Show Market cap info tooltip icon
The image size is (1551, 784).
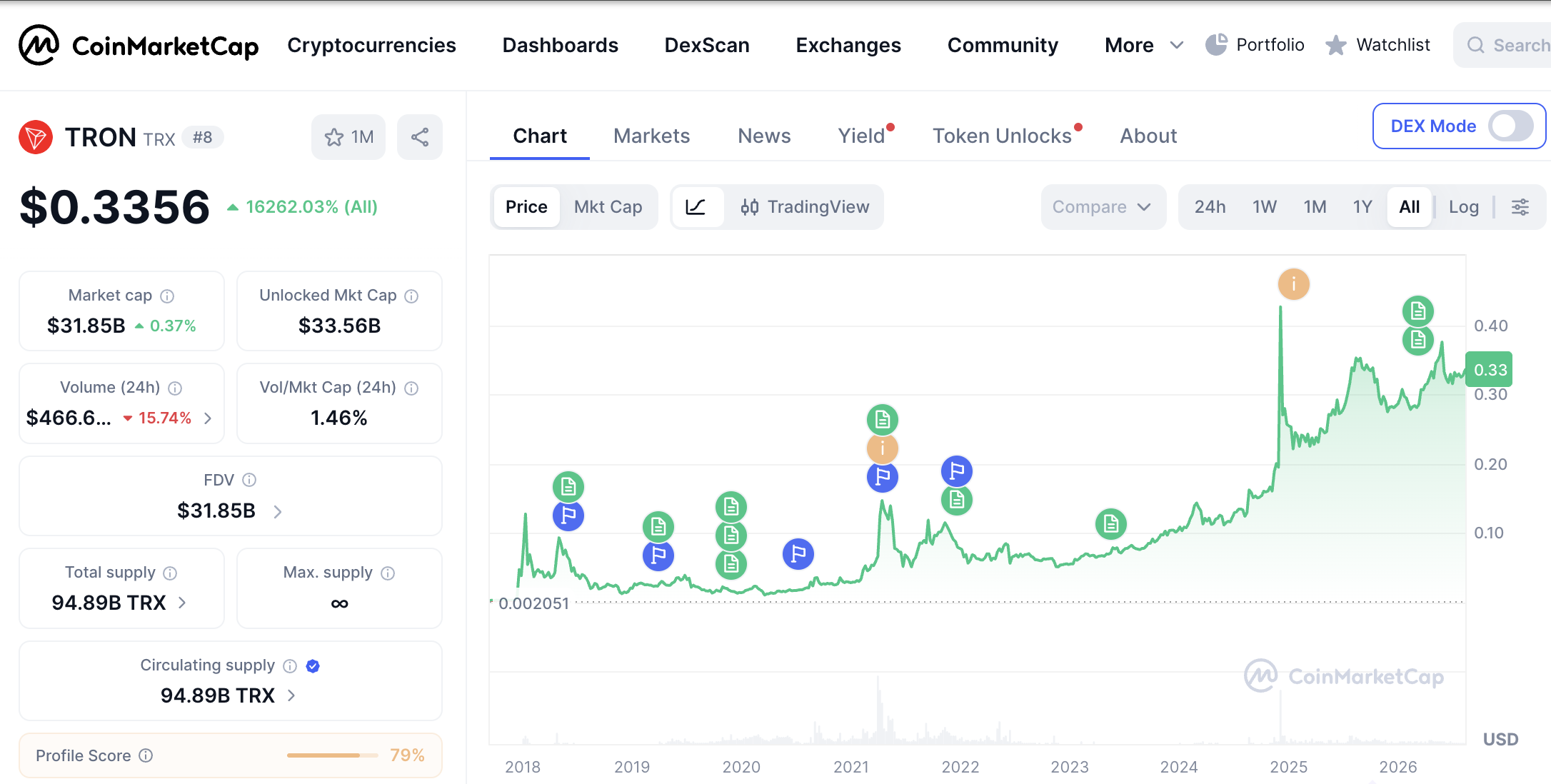pos(167,296)
